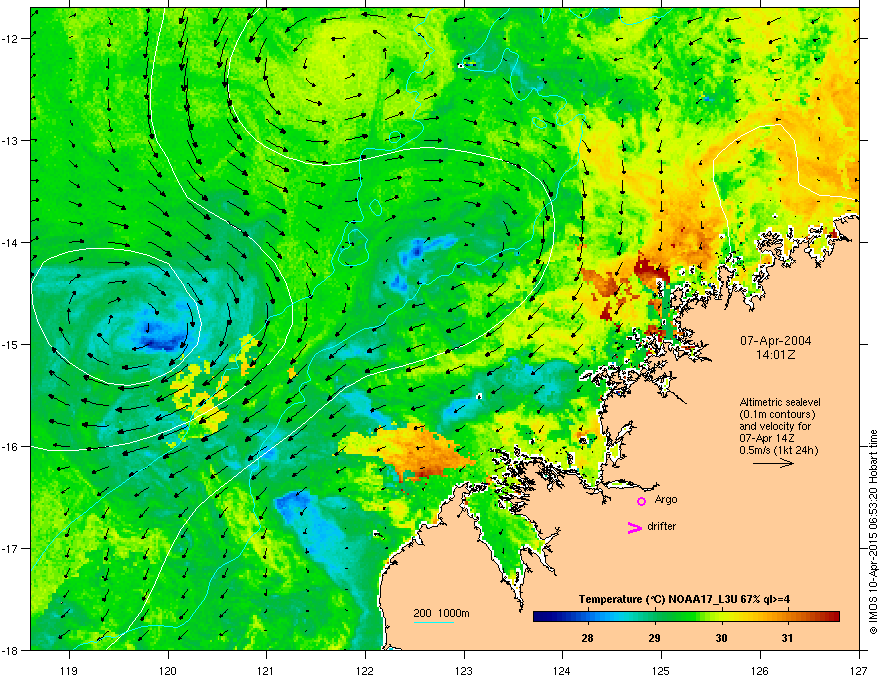Click the 28 tick label on colorbar
The image size is (880, 680).
tap(588, 638)
